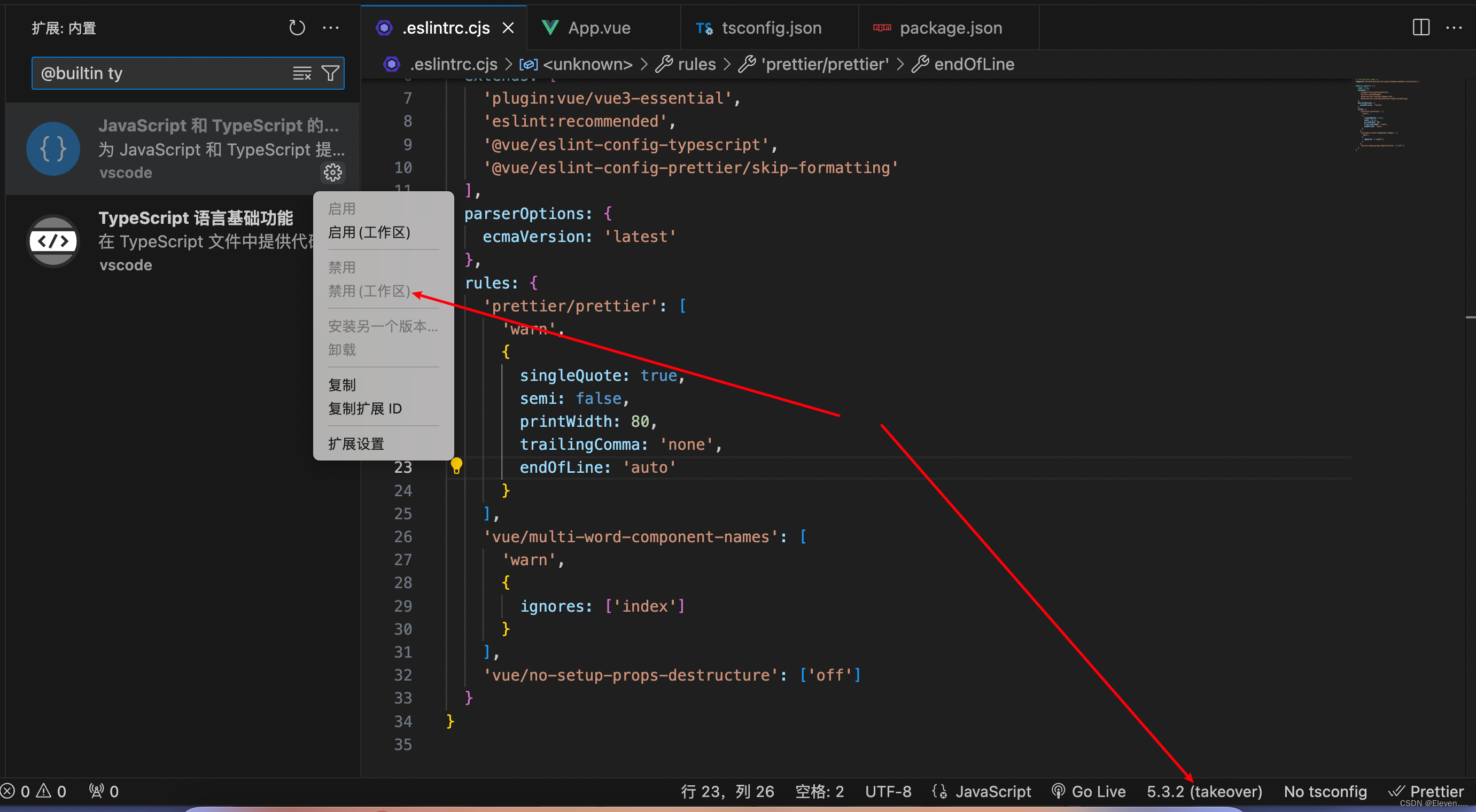This screenshot has height=812, width=1476.
Task: Click UTF-8 encoding in status bar
Action: [x=888, y=791]
